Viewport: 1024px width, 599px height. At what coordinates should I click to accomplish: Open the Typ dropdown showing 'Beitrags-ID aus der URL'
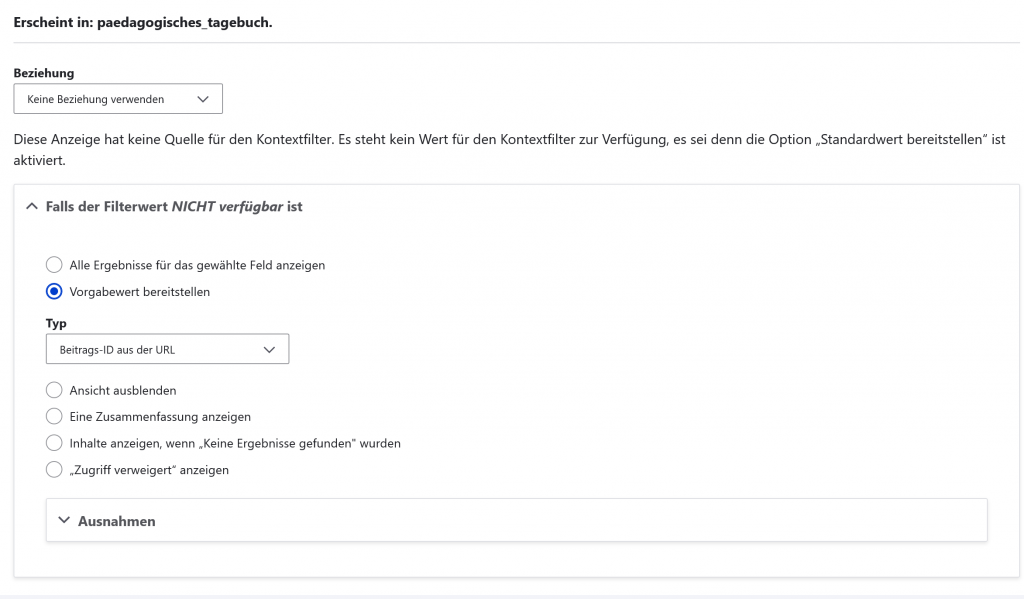pyautogui.click(x=167, y=349)
